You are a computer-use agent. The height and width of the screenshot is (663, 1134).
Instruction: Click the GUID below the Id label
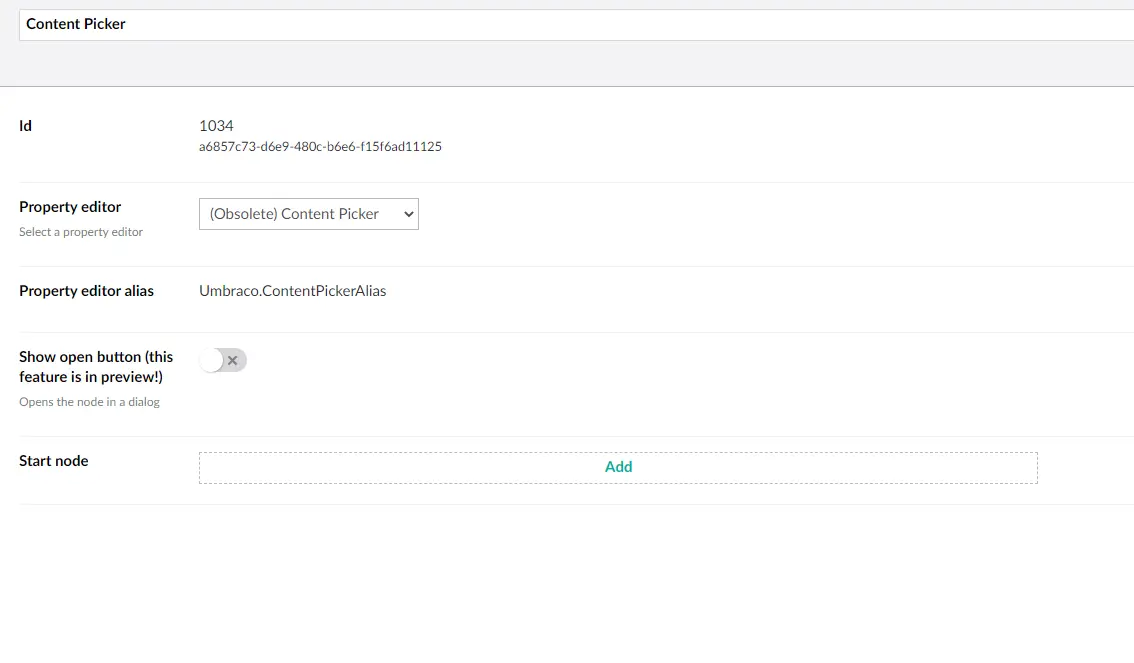(x=320, y=146)
